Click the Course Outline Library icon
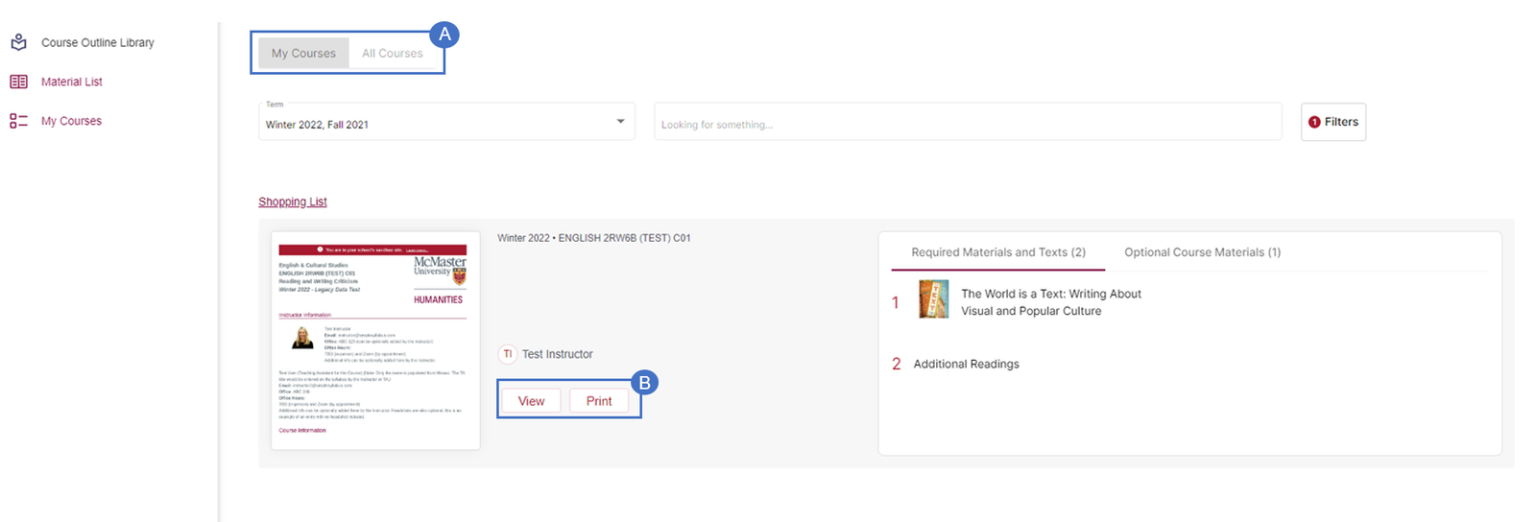The image size is (1536, 522). tap(18, 43)
